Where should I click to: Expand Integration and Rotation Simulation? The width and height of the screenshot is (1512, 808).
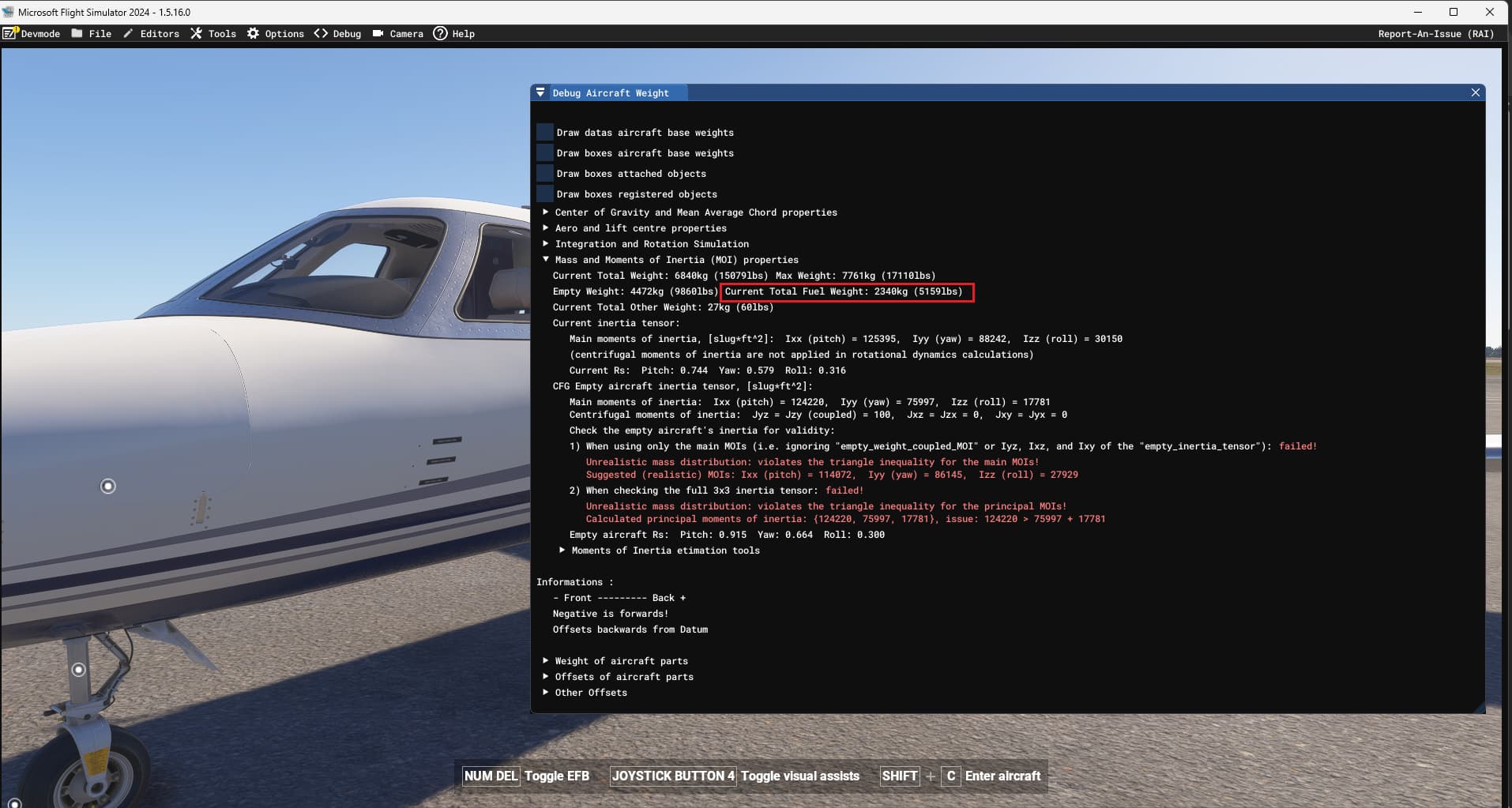click(545, 243)
